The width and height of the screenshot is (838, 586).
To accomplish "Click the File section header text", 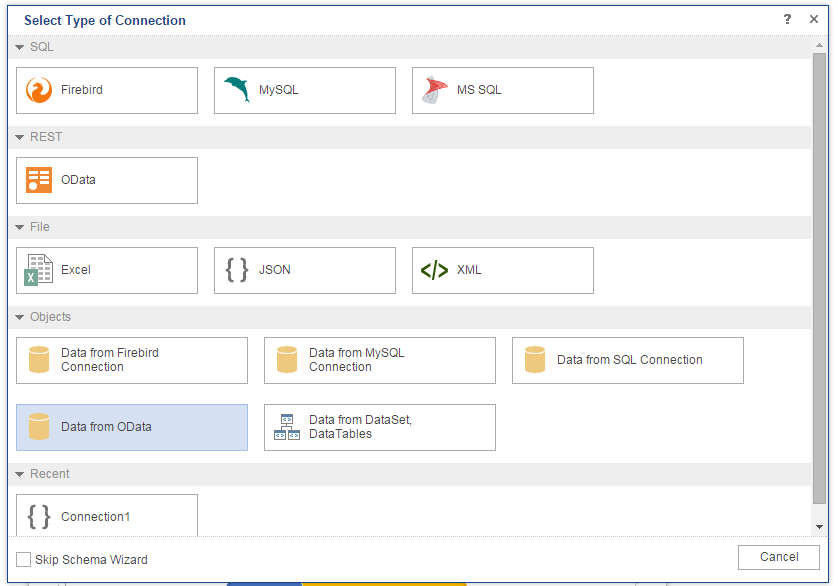I will [x=40, y=227].
